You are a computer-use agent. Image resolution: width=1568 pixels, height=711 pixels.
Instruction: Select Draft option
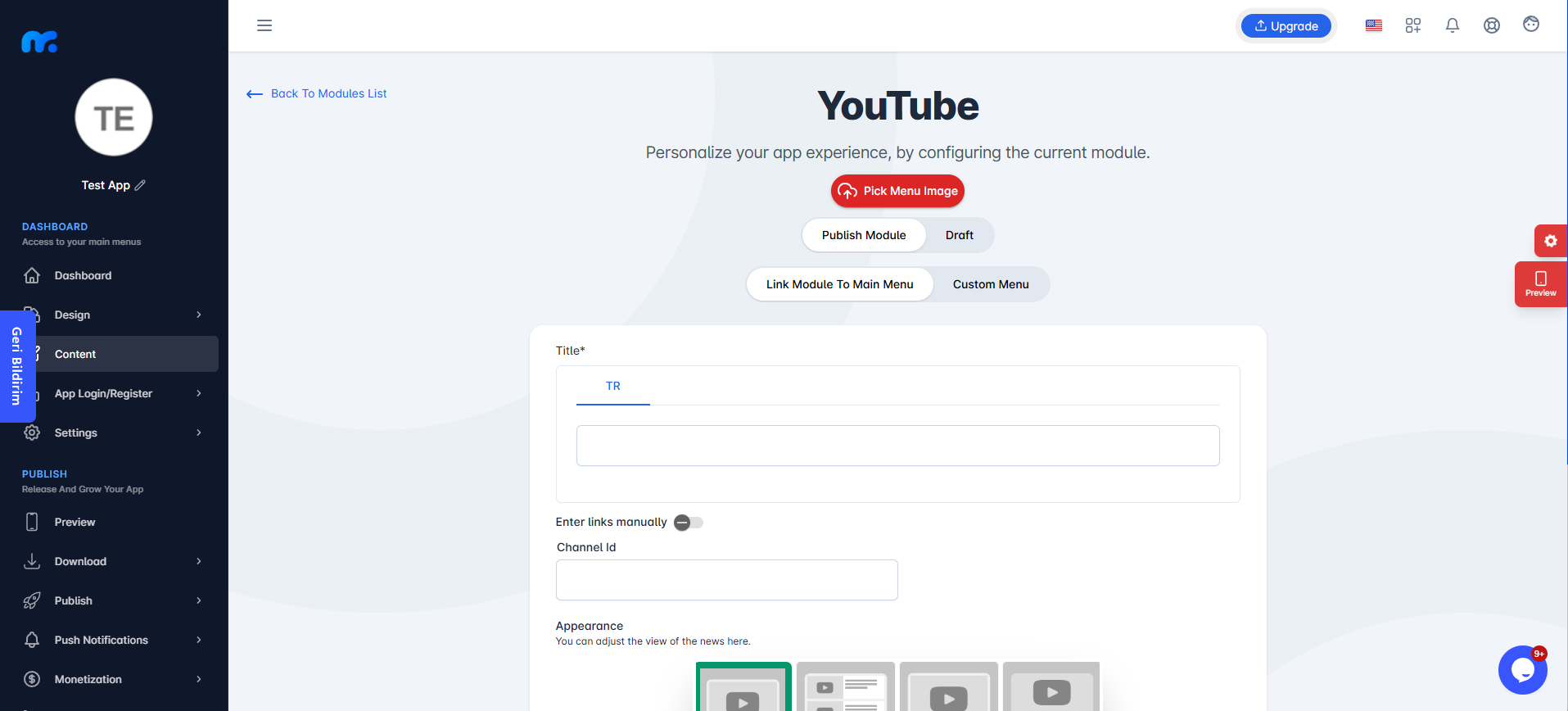click(959, 235)
